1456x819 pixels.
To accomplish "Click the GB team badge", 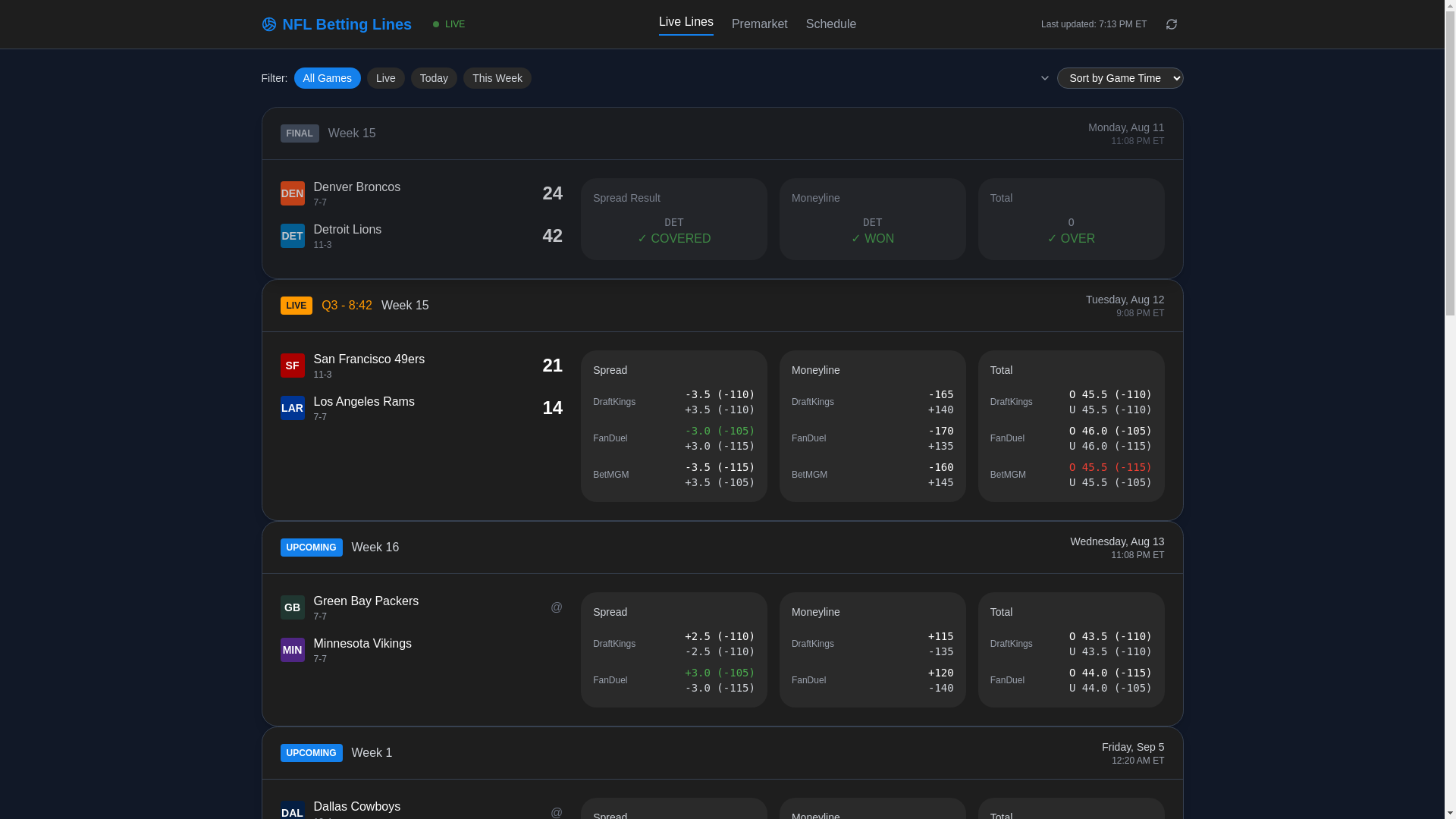I will (292, 607).
